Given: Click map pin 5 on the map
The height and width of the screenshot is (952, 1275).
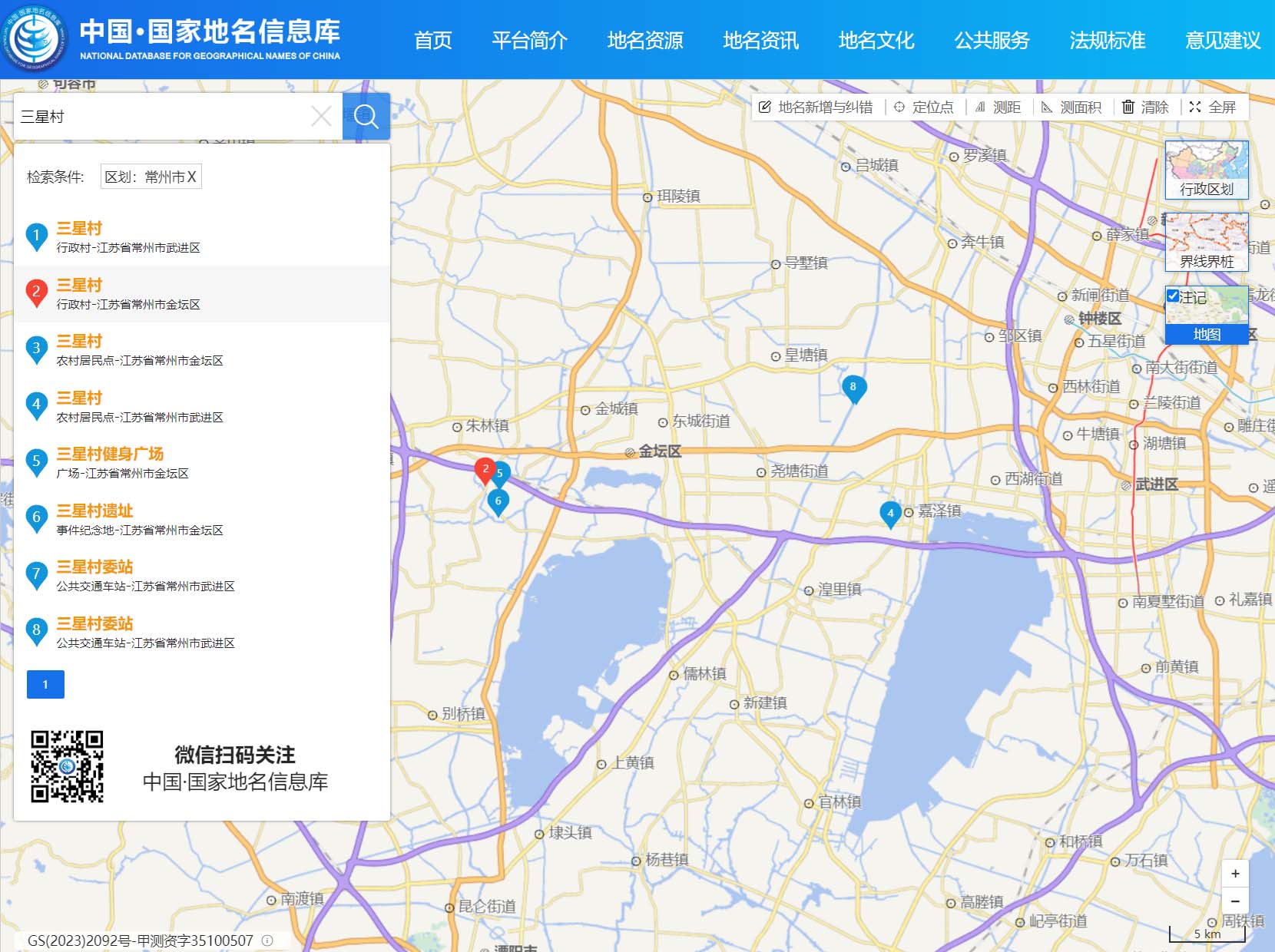Looking at the screenshot, I should coord(502,474).
